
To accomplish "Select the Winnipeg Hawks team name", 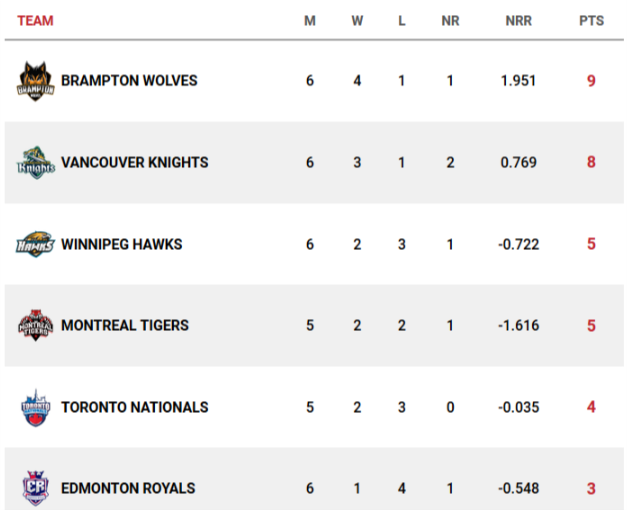I will tap(121, 244).
